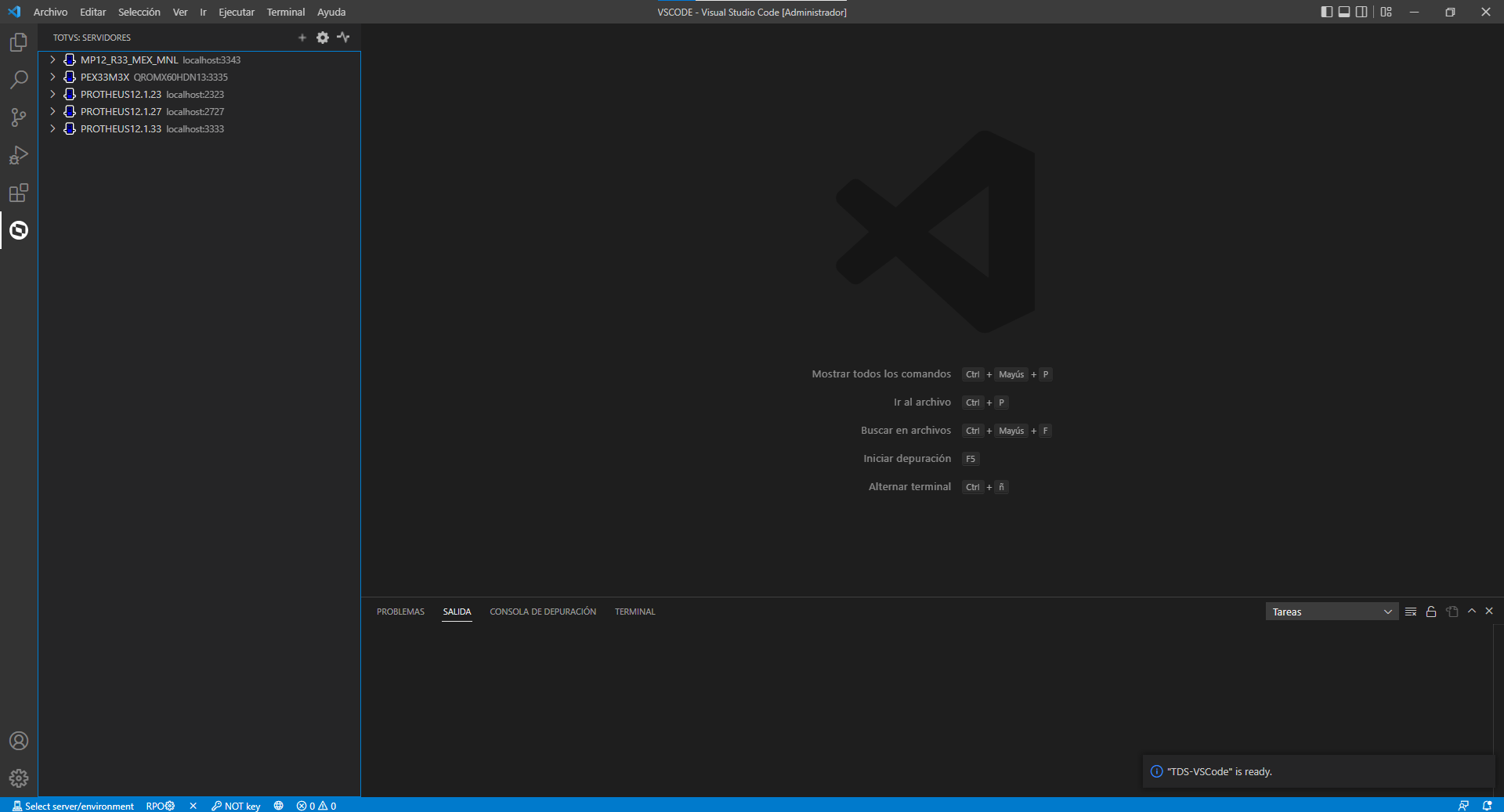Select PROTHEUS12.1.33 server label

tap(121, 128)
